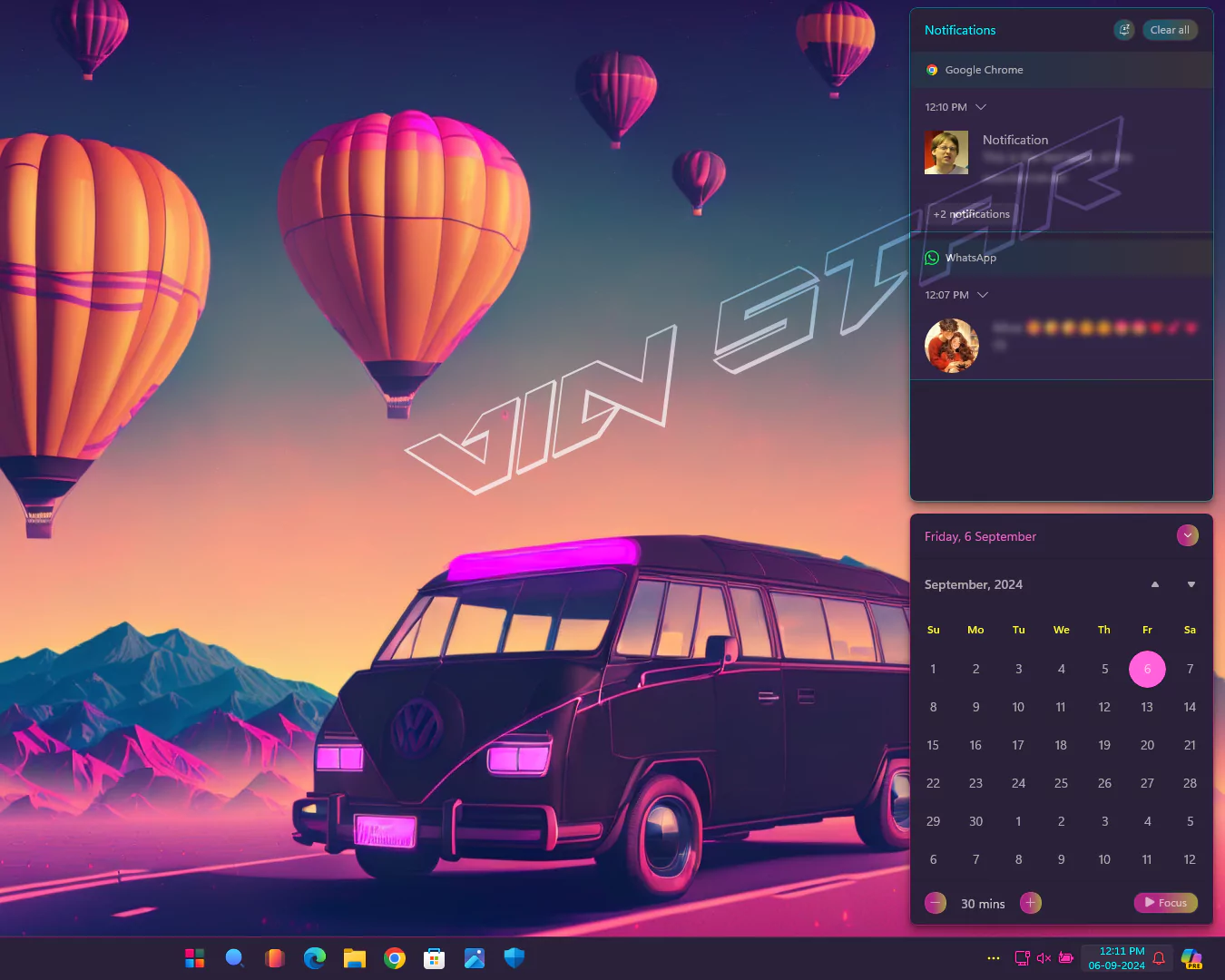Viewport: 1225px width, 980px height.
Task: Select date 16 in the calendar
Action: [975, 745]
